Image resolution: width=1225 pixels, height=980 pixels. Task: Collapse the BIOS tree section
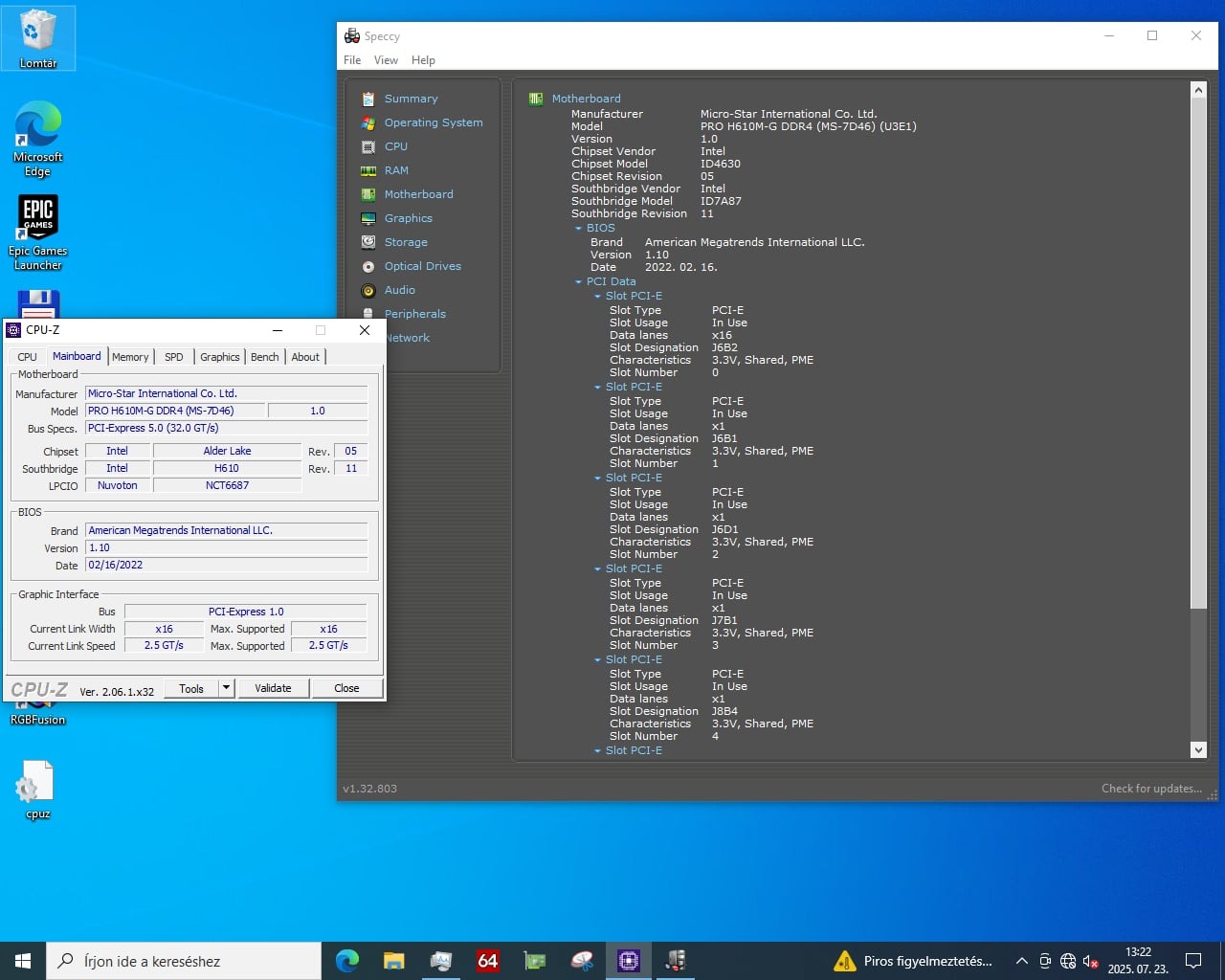[x=578, y=229]
